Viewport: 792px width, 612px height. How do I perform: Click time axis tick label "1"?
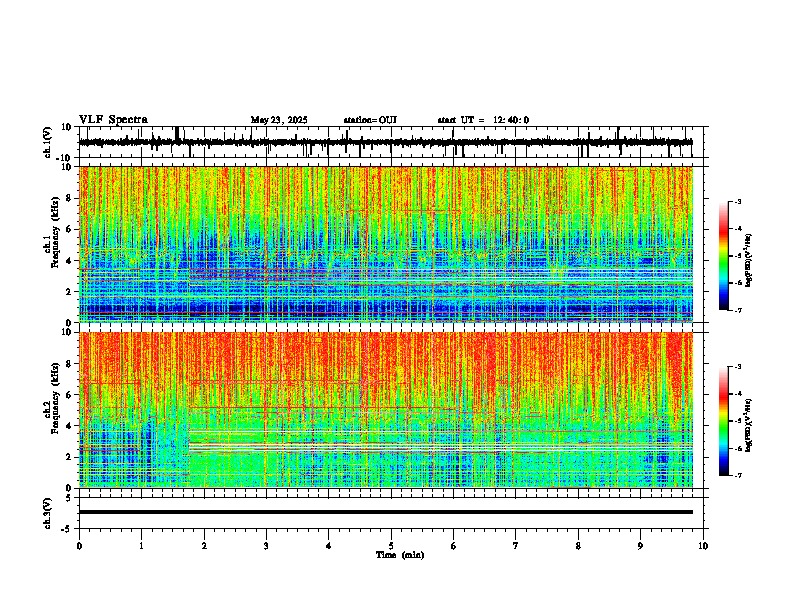[141, 546]
